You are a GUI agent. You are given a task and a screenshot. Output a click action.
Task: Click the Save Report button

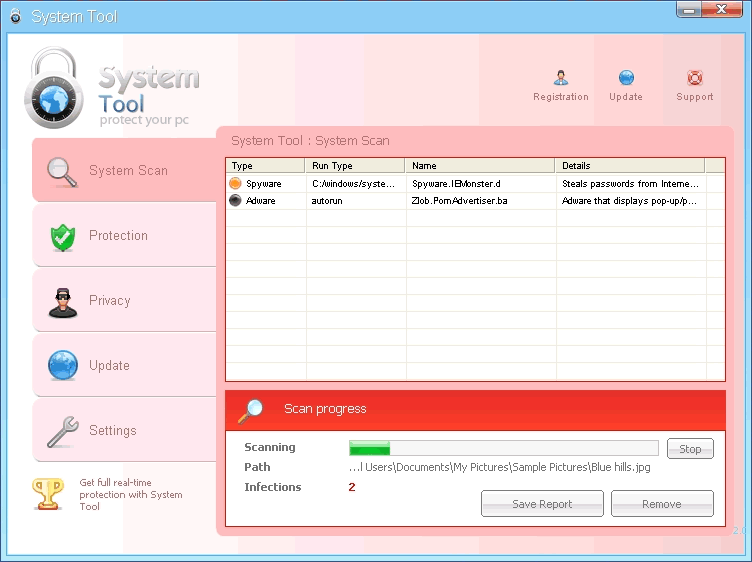[542, 504]
